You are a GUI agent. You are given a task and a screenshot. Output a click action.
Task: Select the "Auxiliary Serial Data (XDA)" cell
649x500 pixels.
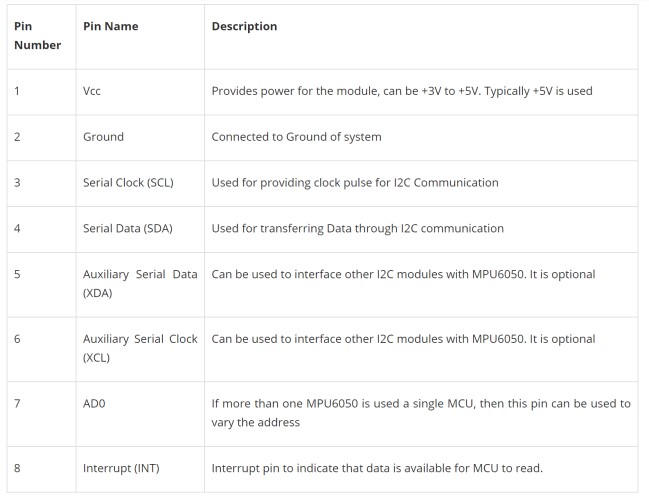pyautogui.click(x=139, y=283)
